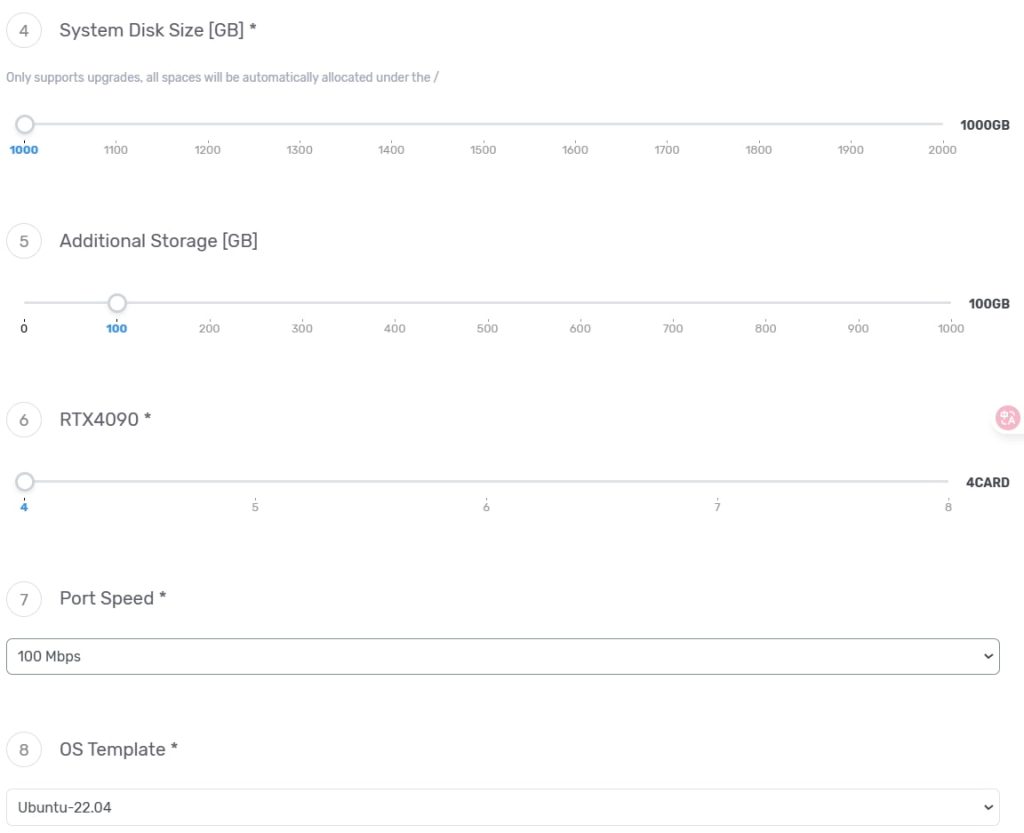Click the Additional Storage slider handle
Viewport: 1024px width, 833px height.
tap(117, 303)
